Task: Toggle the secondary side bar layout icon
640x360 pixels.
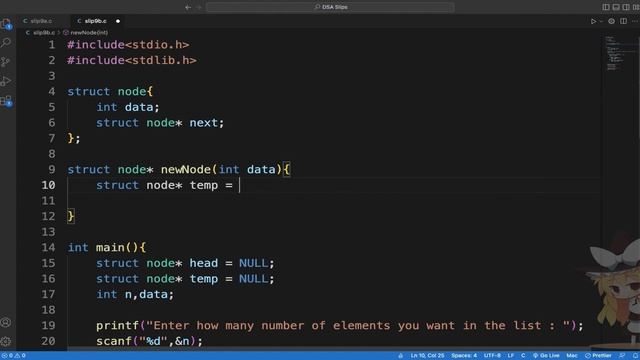Action: pos(626,7)
